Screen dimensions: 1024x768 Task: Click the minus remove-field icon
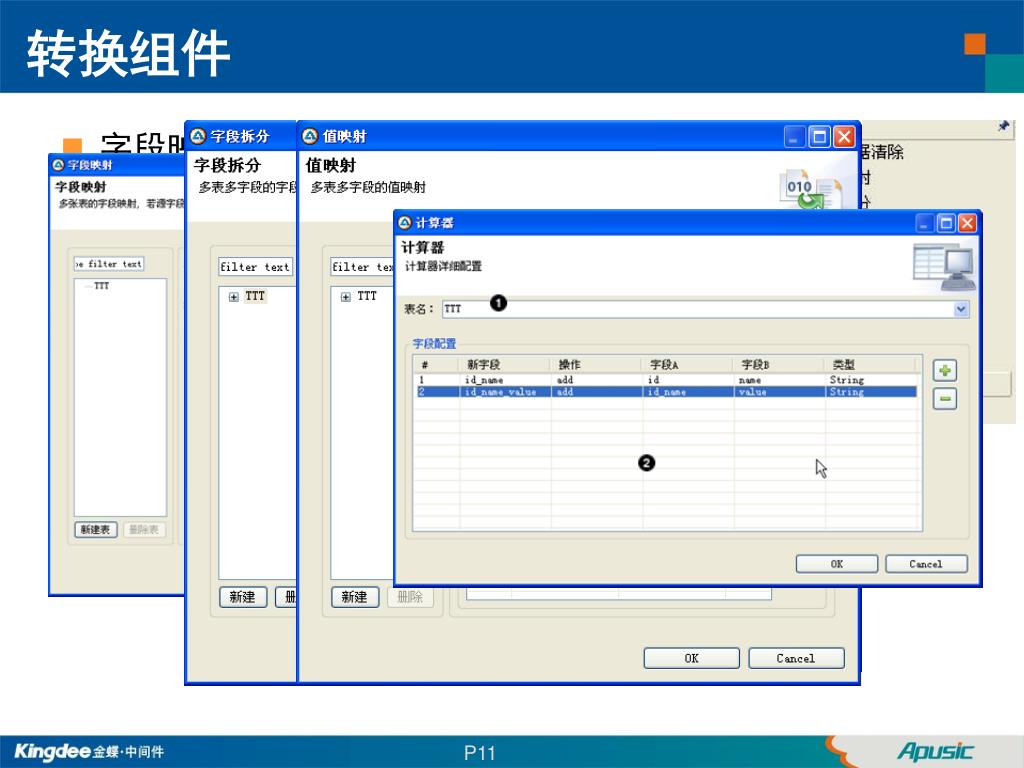(x=944, y=399)
